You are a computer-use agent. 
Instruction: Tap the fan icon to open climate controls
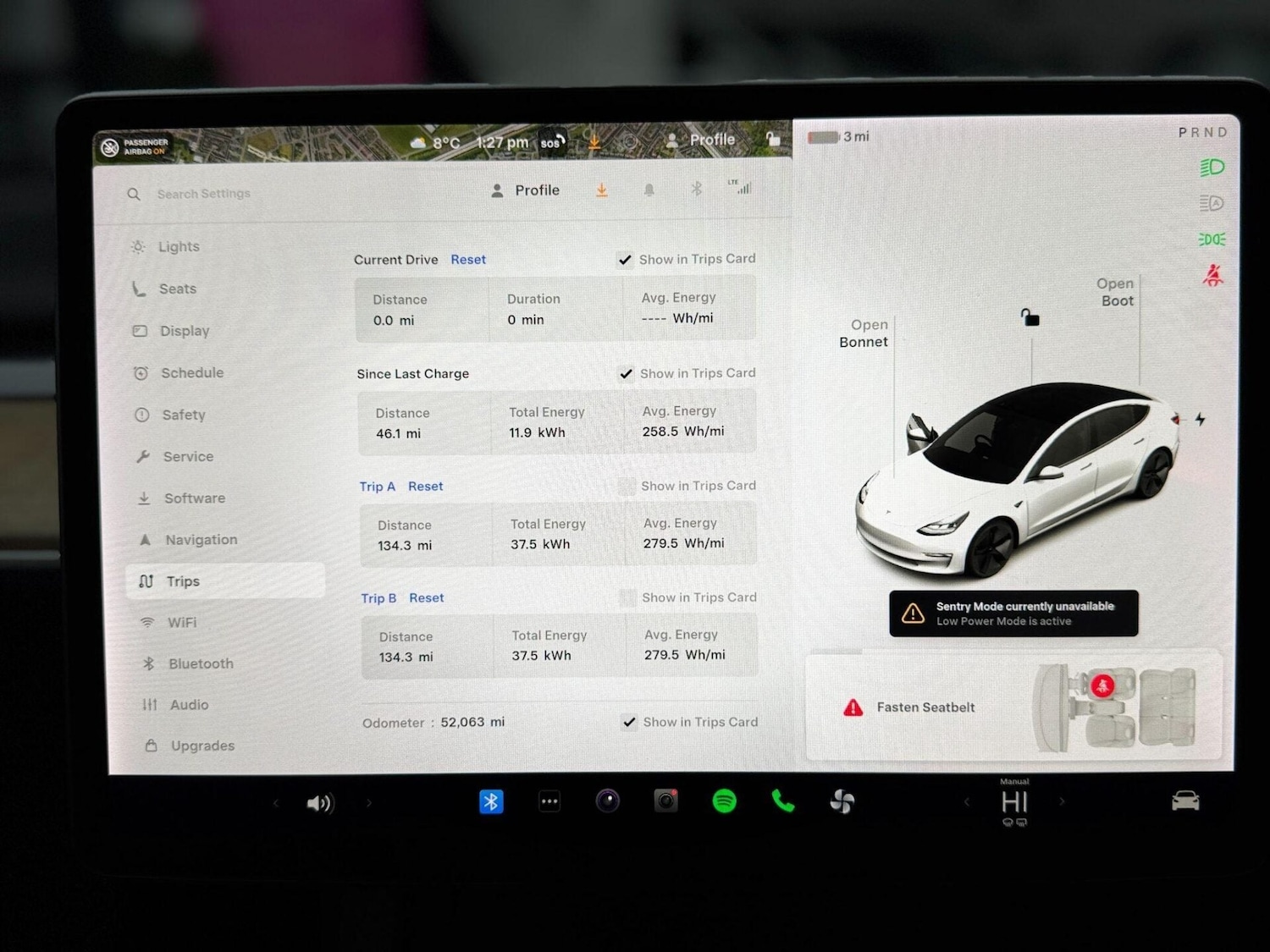842,801
